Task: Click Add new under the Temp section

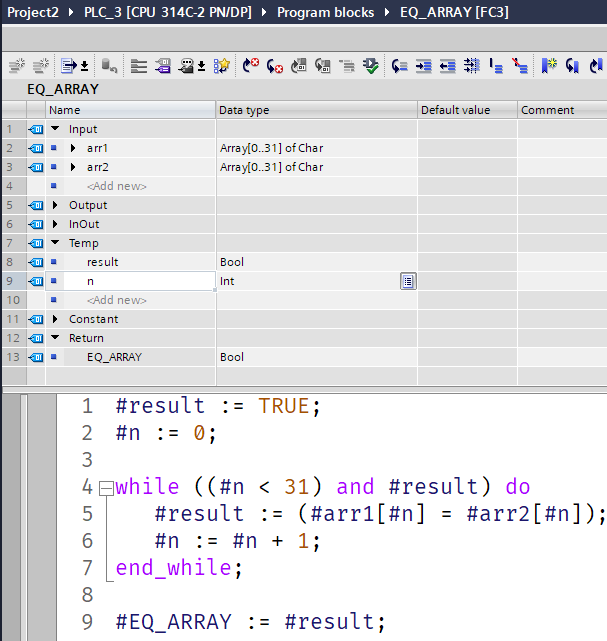Action: click(116, 300)
